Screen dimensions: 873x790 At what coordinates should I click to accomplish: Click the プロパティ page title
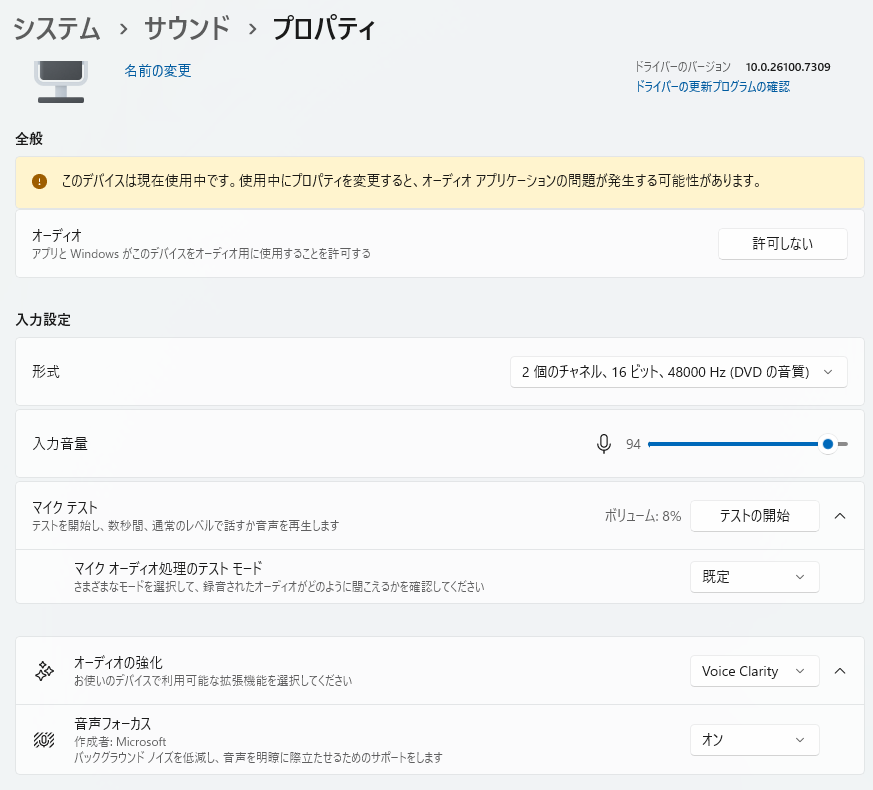[x=324, y=29]
